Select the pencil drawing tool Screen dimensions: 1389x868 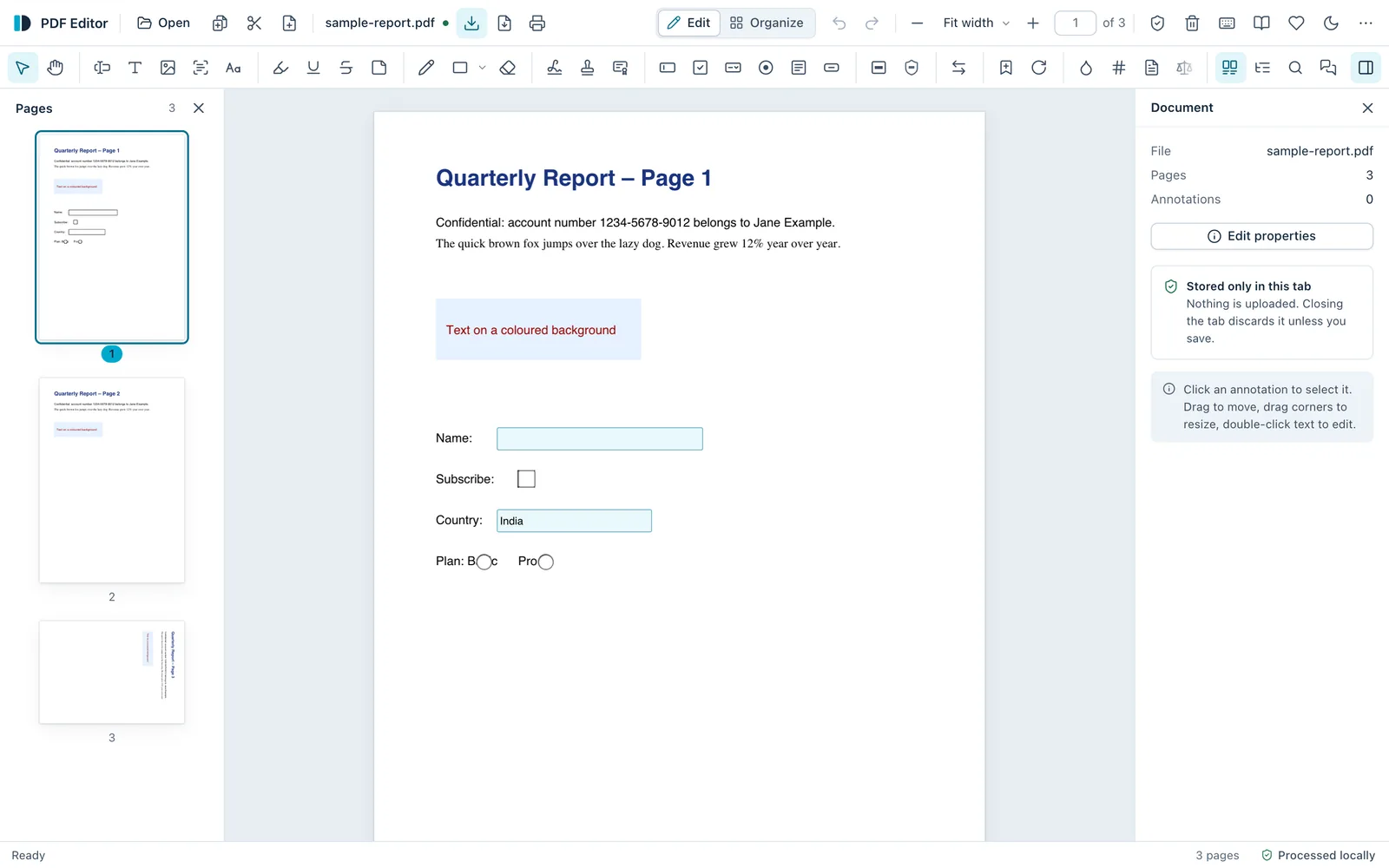point(426,68)
